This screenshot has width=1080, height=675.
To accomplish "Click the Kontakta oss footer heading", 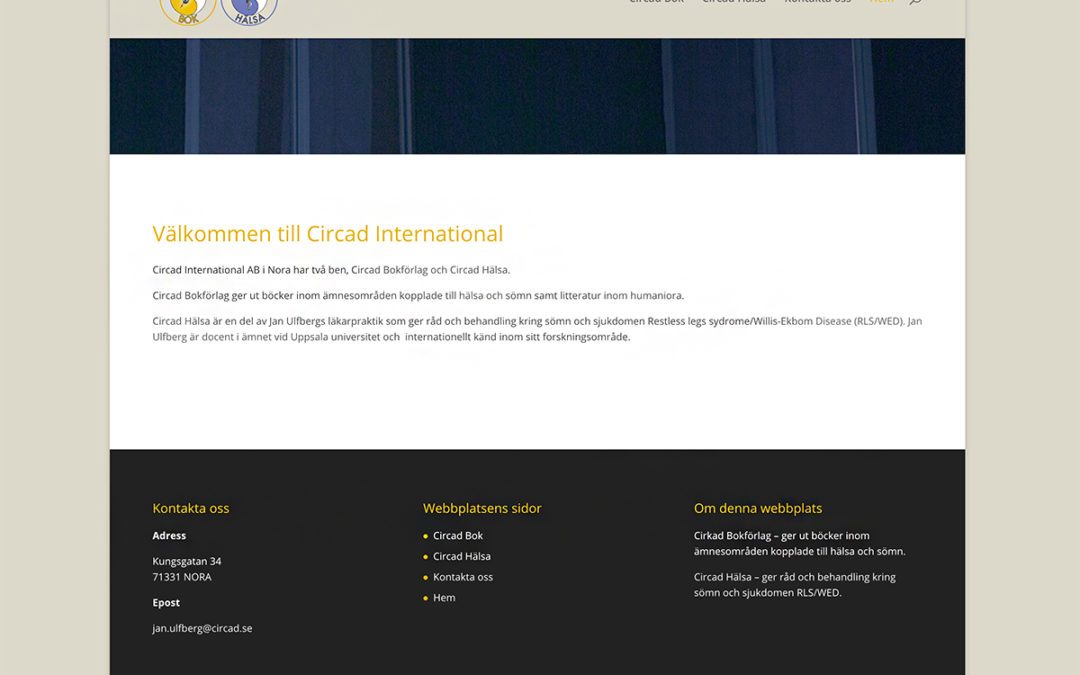I will click(191, 508).
